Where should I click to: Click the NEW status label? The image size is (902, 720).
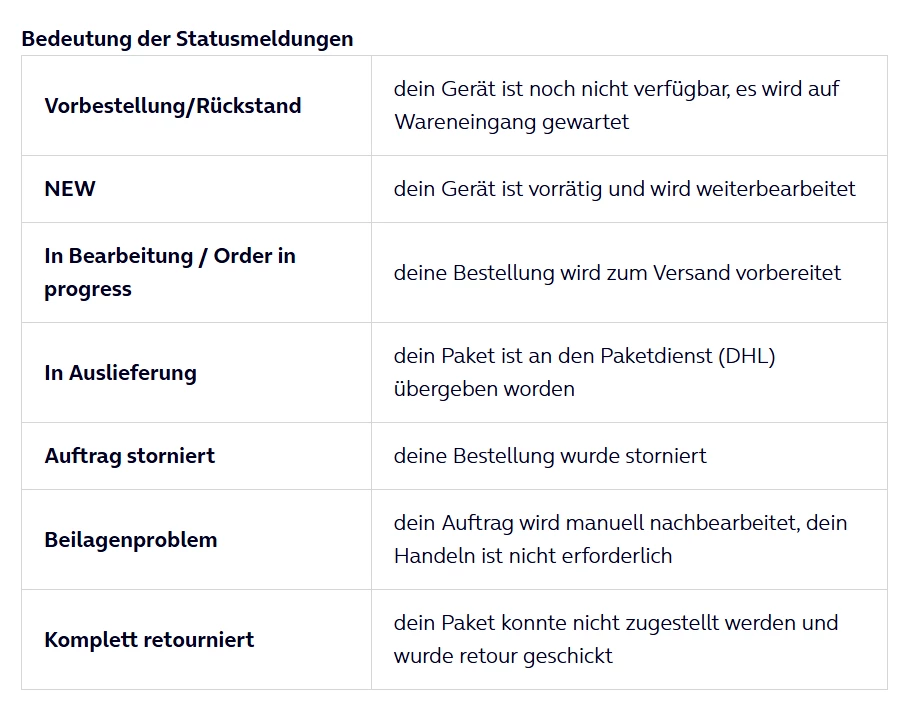(x=70, y=189)
